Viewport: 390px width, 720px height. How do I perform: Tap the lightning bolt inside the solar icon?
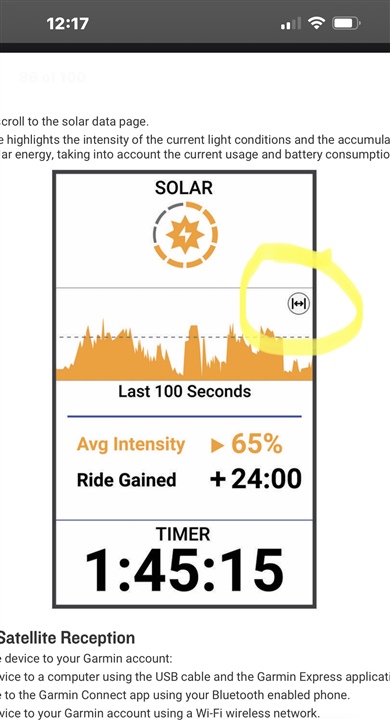186,235
